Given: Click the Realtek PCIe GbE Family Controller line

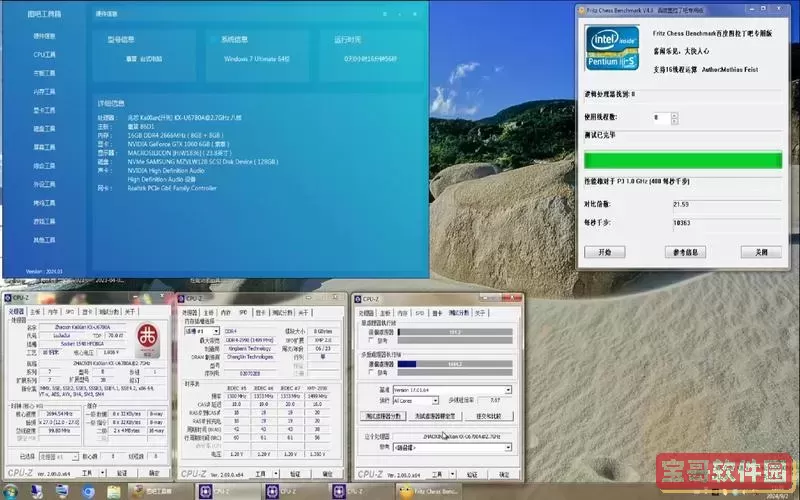Looking at the screenshot, I should [x=172, y=188].
